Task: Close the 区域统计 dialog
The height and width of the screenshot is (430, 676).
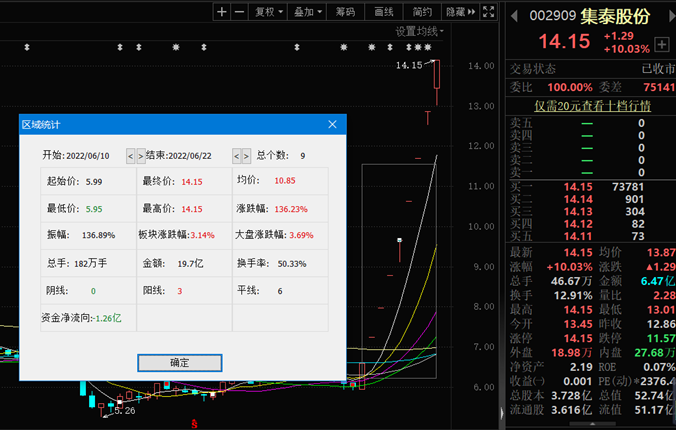Action: click(333, 125)
